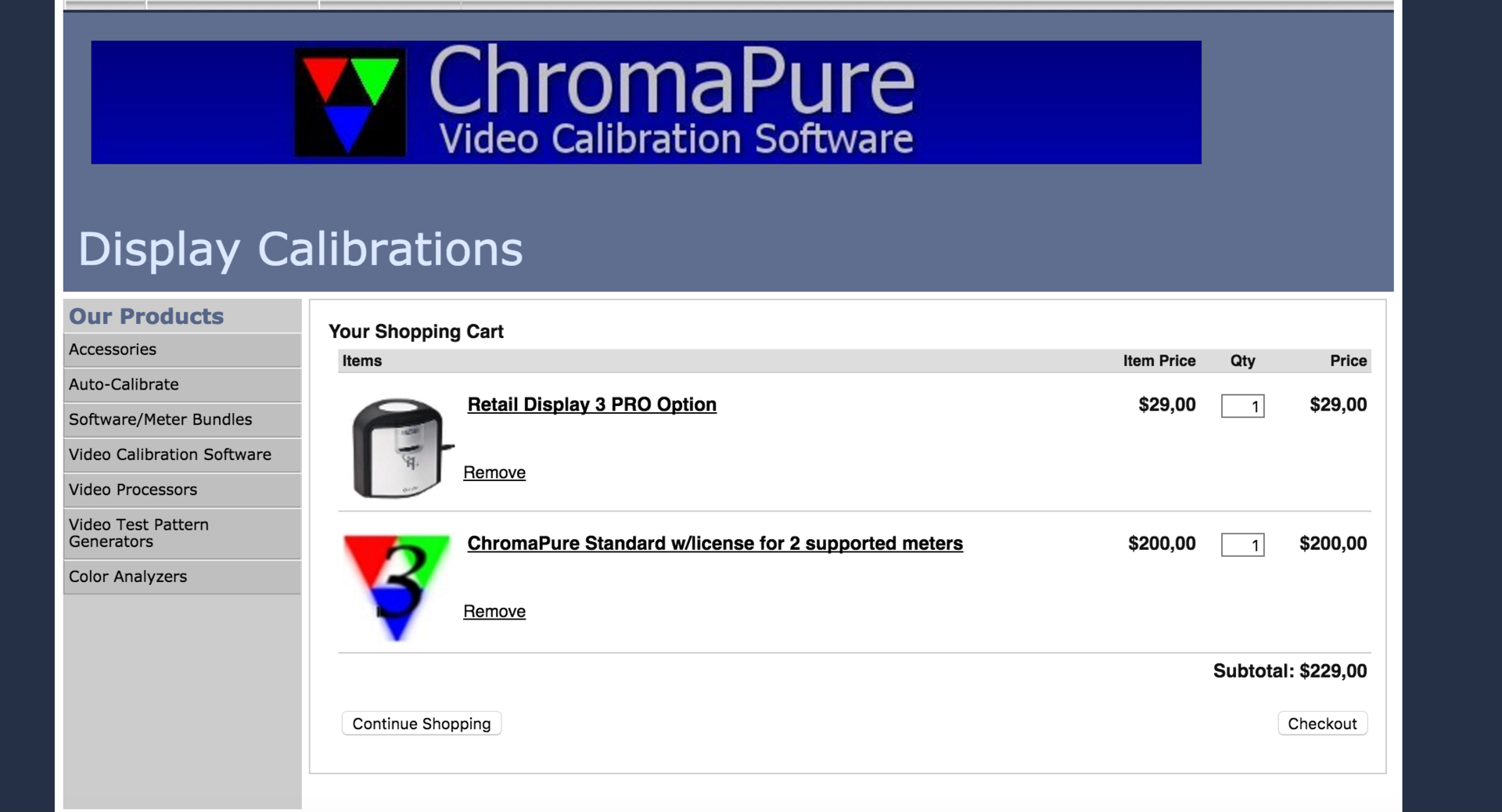Click the Our Products sidebar heading
The width and height of the screenshot is (1502, 812).
pyautogui.click(x=146, y=316)
